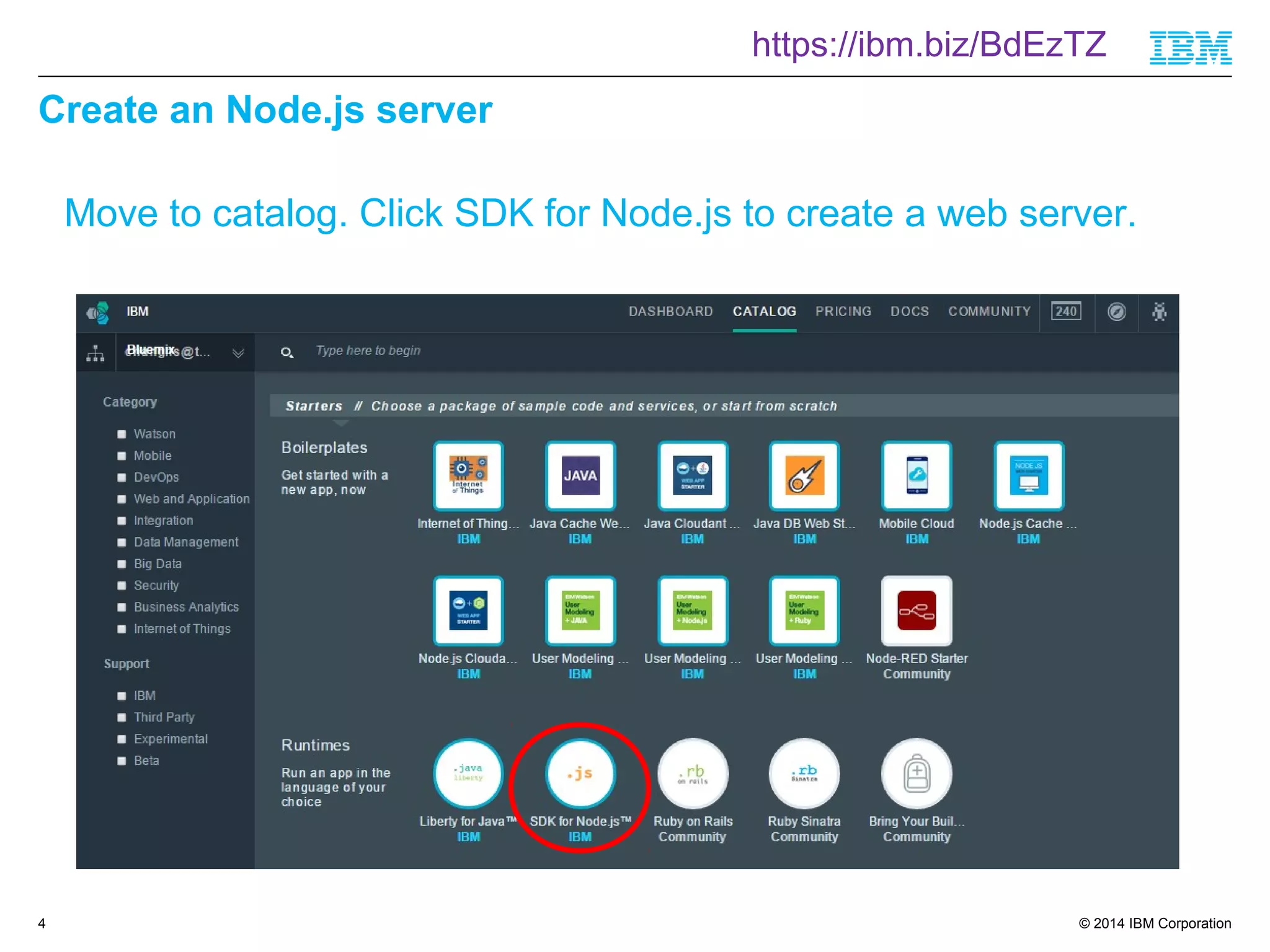Click the Support sidebar heading
Screen dimensions: 1270x952
coord(127,664)
